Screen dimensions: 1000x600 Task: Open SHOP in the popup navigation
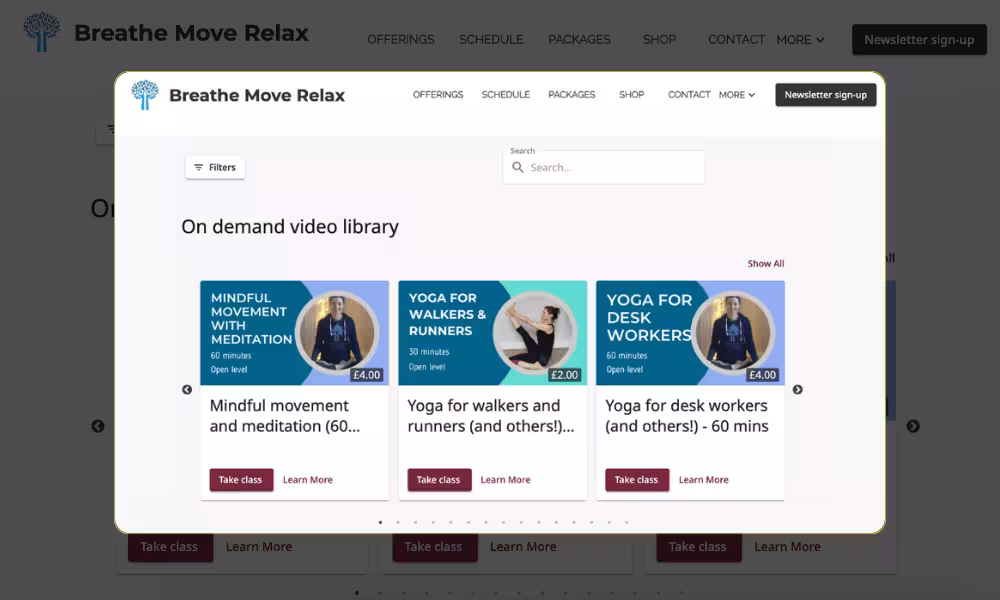(x=631, y=94)
